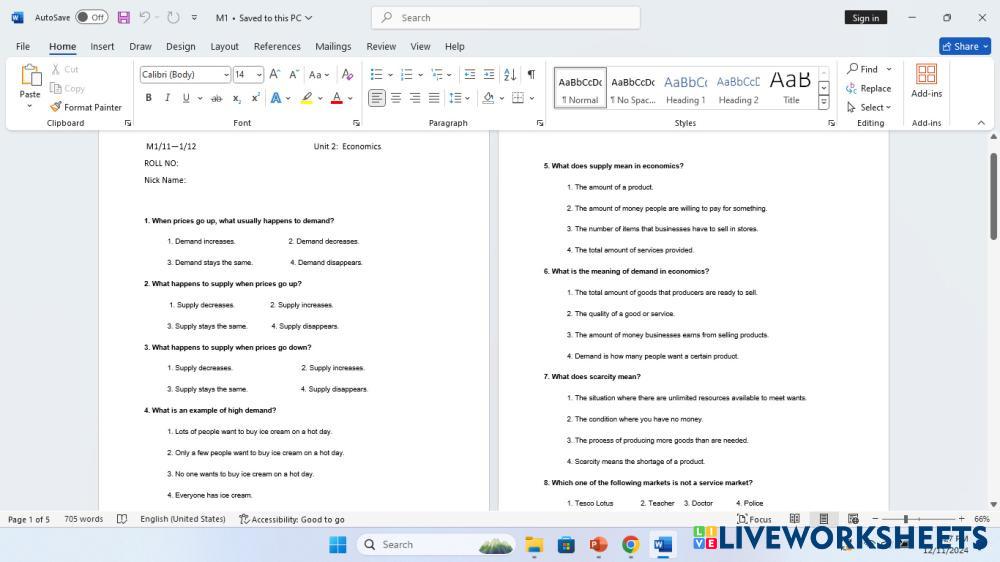Apply Italic formatting to text
Viewport: 1000px width, 562px height.
pos(167,98)
